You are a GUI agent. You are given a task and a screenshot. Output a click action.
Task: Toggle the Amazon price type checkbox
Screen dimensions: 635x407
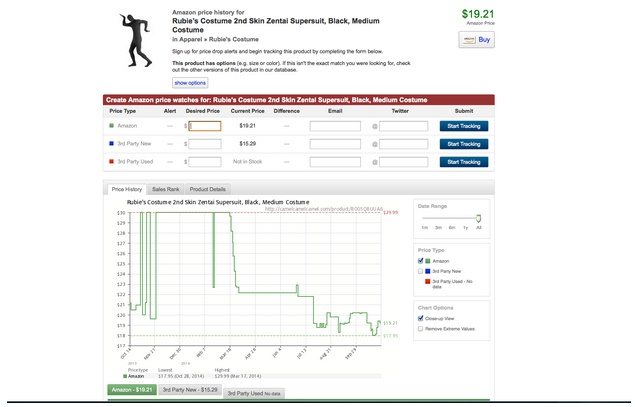click(420, 261)
